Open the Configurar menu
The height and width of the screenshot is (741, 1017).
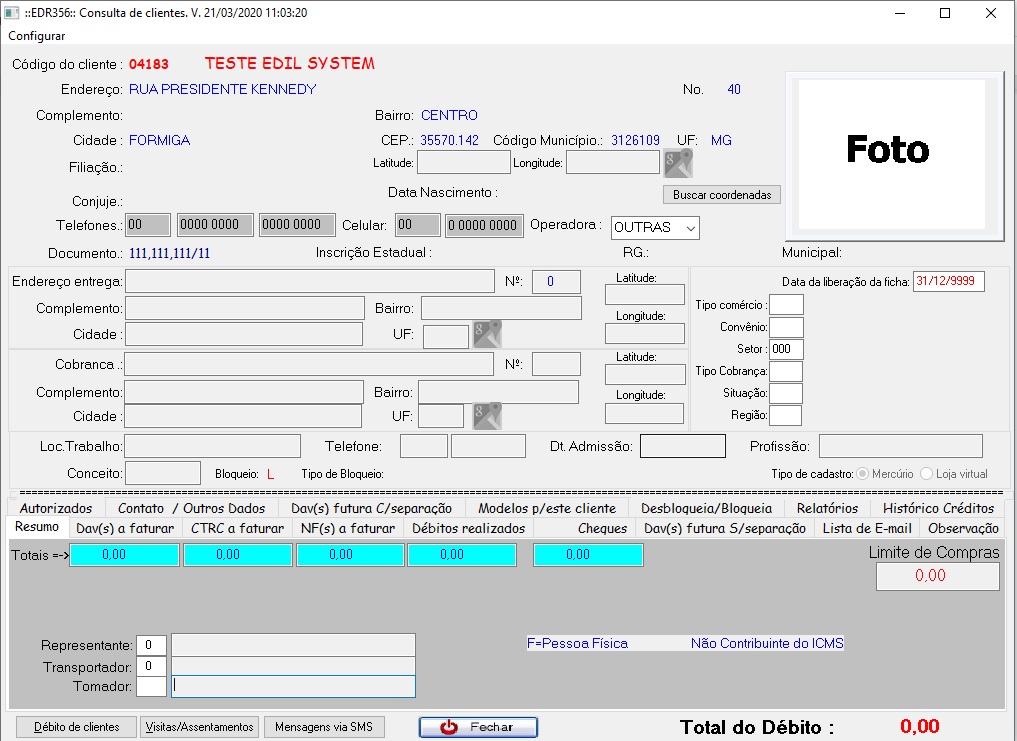36,36
